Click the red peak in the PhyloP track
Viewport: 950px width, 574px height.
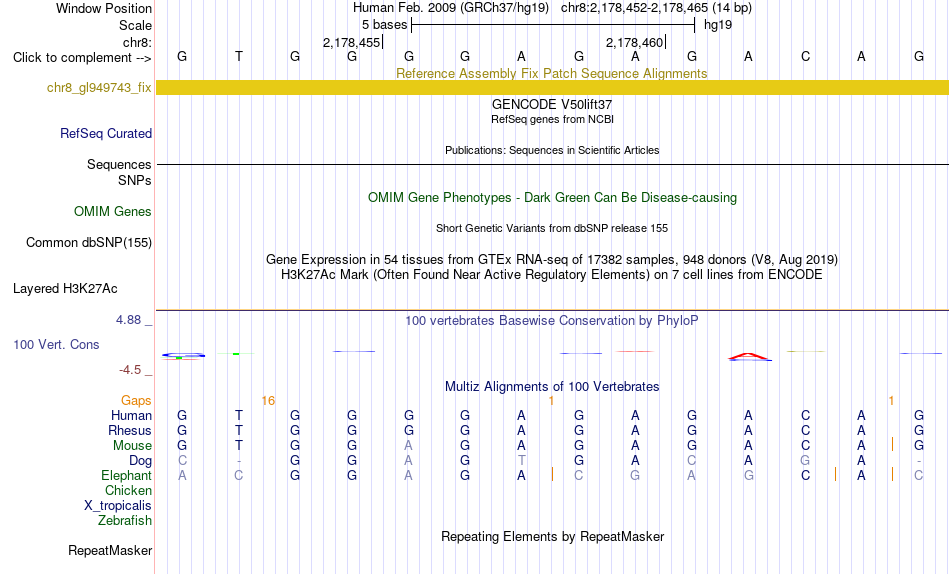pos(749,356)
